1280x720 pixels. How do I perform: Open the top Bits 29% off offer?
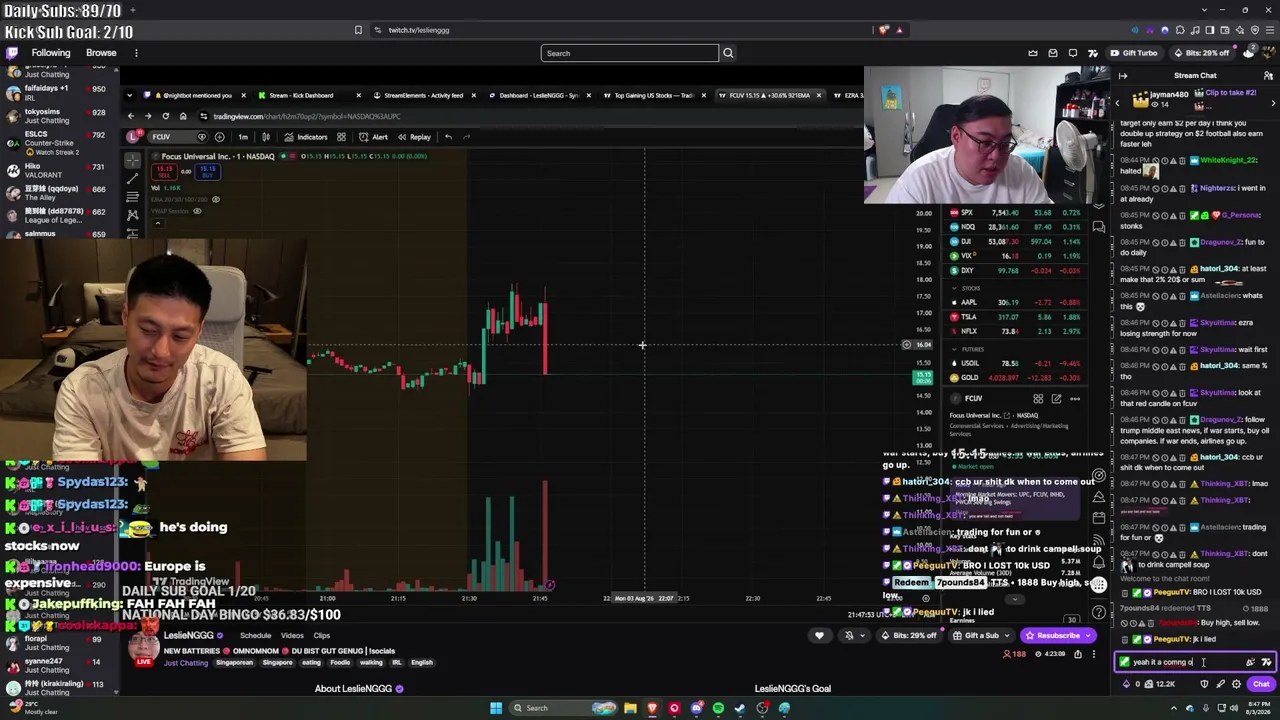(1201, 53)
